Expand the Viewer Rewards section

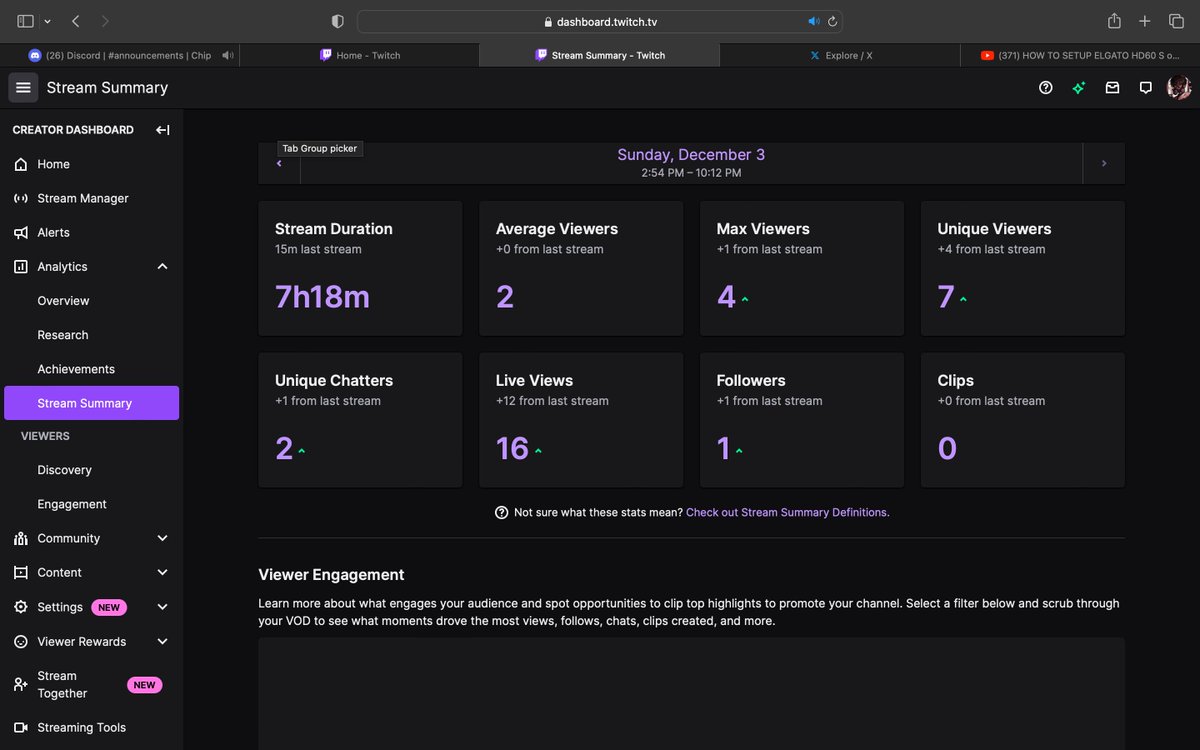(163, 641)
